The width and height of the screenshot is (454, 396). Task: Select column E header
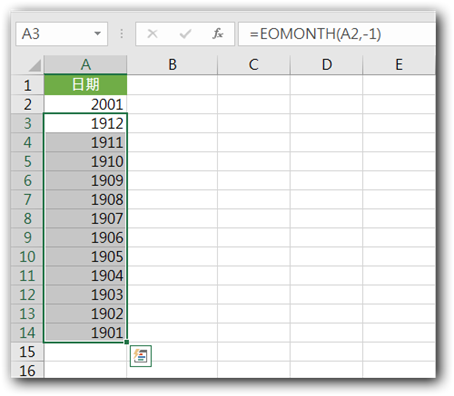[399, 65]
